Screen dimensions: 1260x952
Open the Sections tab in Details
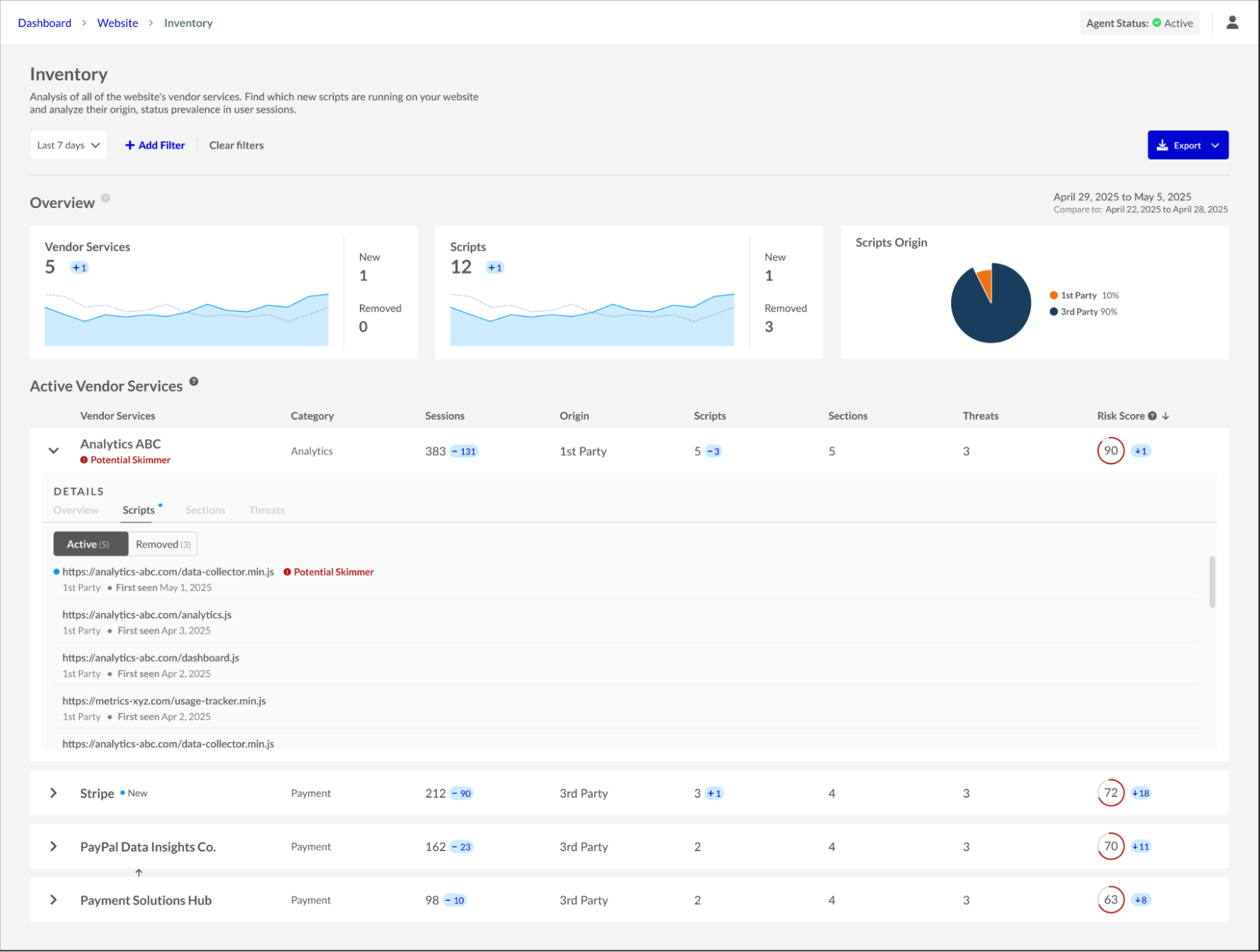coord(205,510)
